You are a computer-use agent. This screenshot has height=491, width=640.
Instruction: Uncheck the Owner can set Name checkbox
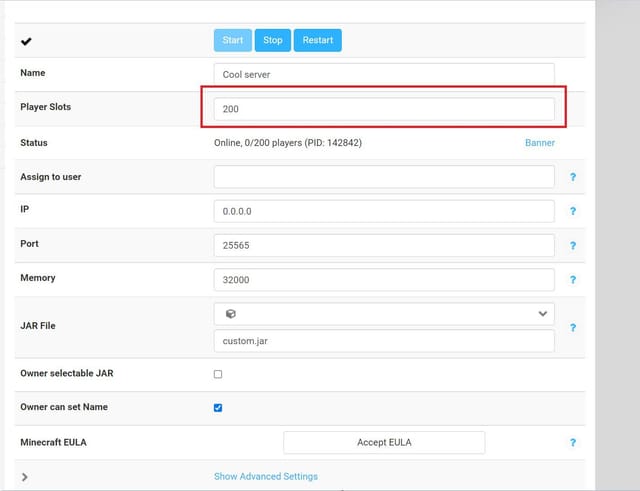point(218,408)
